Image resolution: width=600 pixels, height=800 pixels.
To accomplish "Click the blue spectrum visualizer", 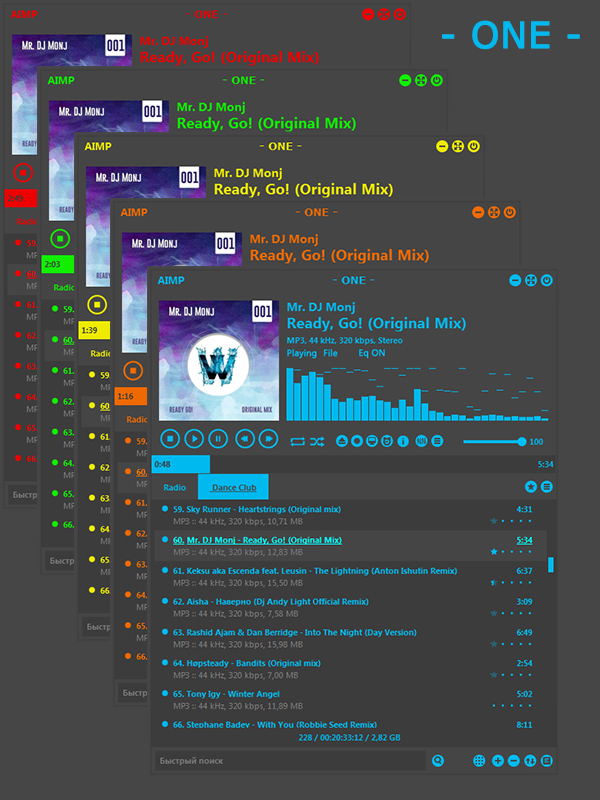I will 417,392.
